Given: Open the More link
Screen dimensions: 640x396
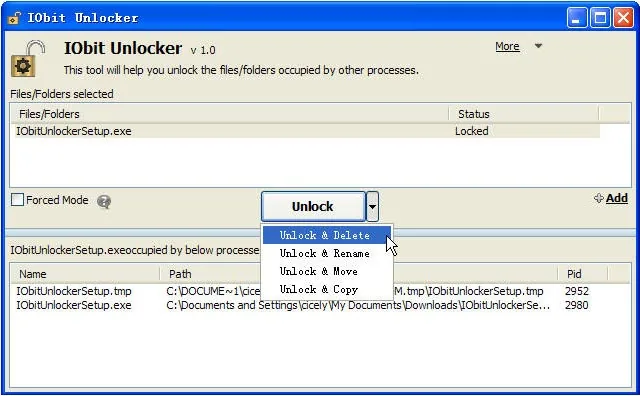Looking at the screenshot, I should (507, 46).
